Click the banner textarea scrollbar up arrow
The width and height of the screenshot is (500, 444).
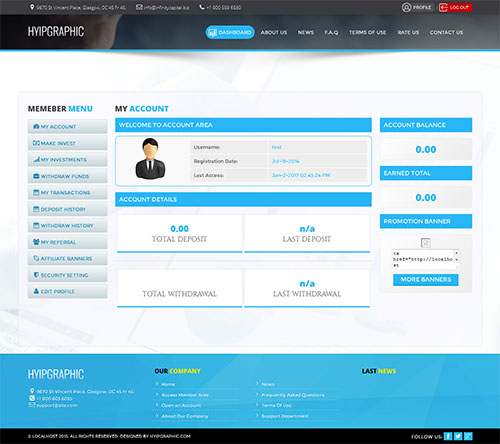457,253
